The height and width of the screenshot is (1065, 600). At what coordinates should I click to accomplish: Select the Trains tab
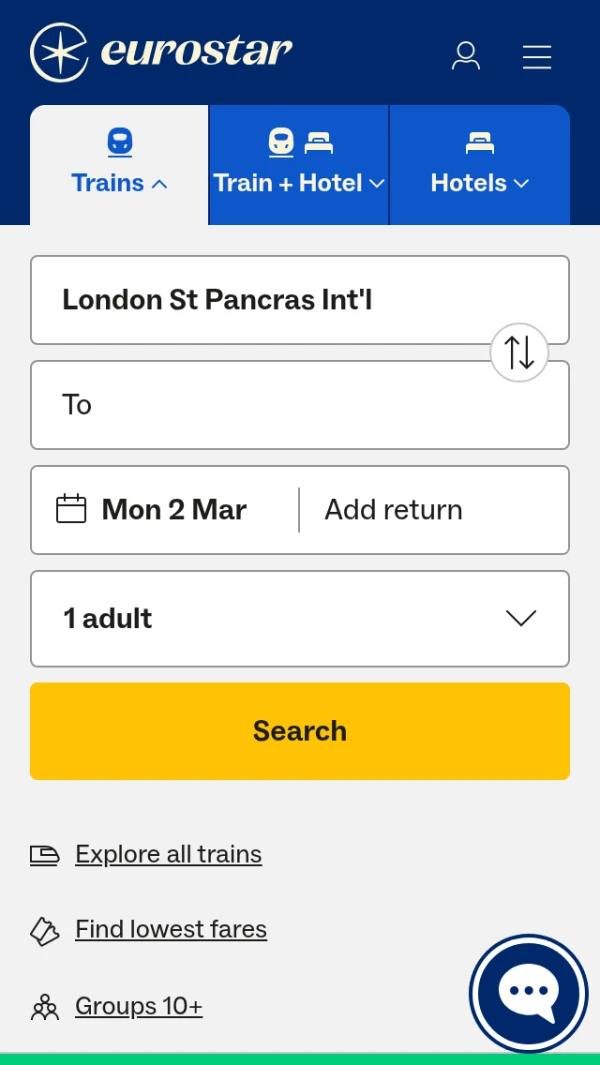[x=119, y=165]
